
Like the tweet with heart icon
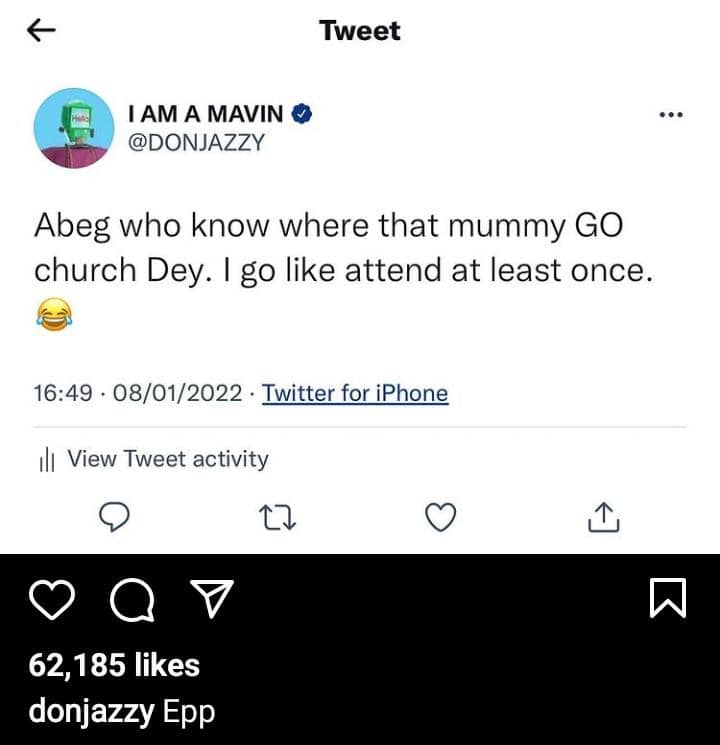[441, 516]
